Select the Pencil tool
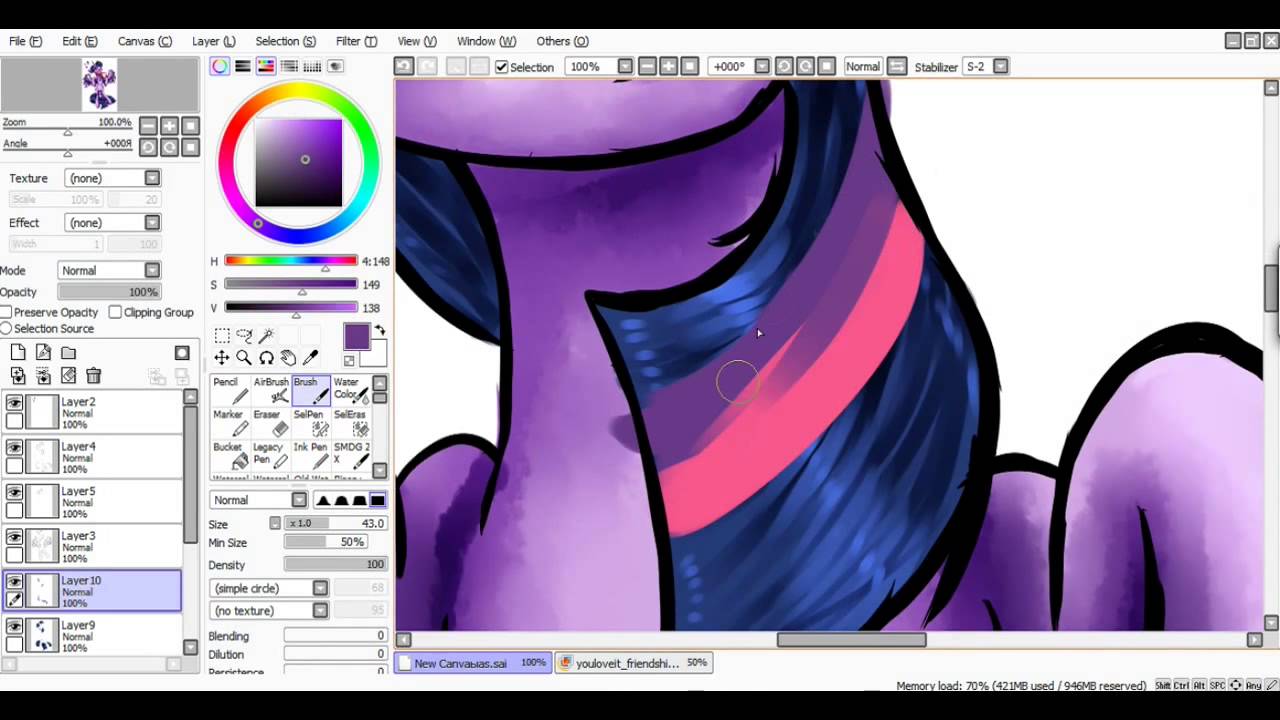Viewport: 1280px width, 720px height. click(x=230, y=390)
